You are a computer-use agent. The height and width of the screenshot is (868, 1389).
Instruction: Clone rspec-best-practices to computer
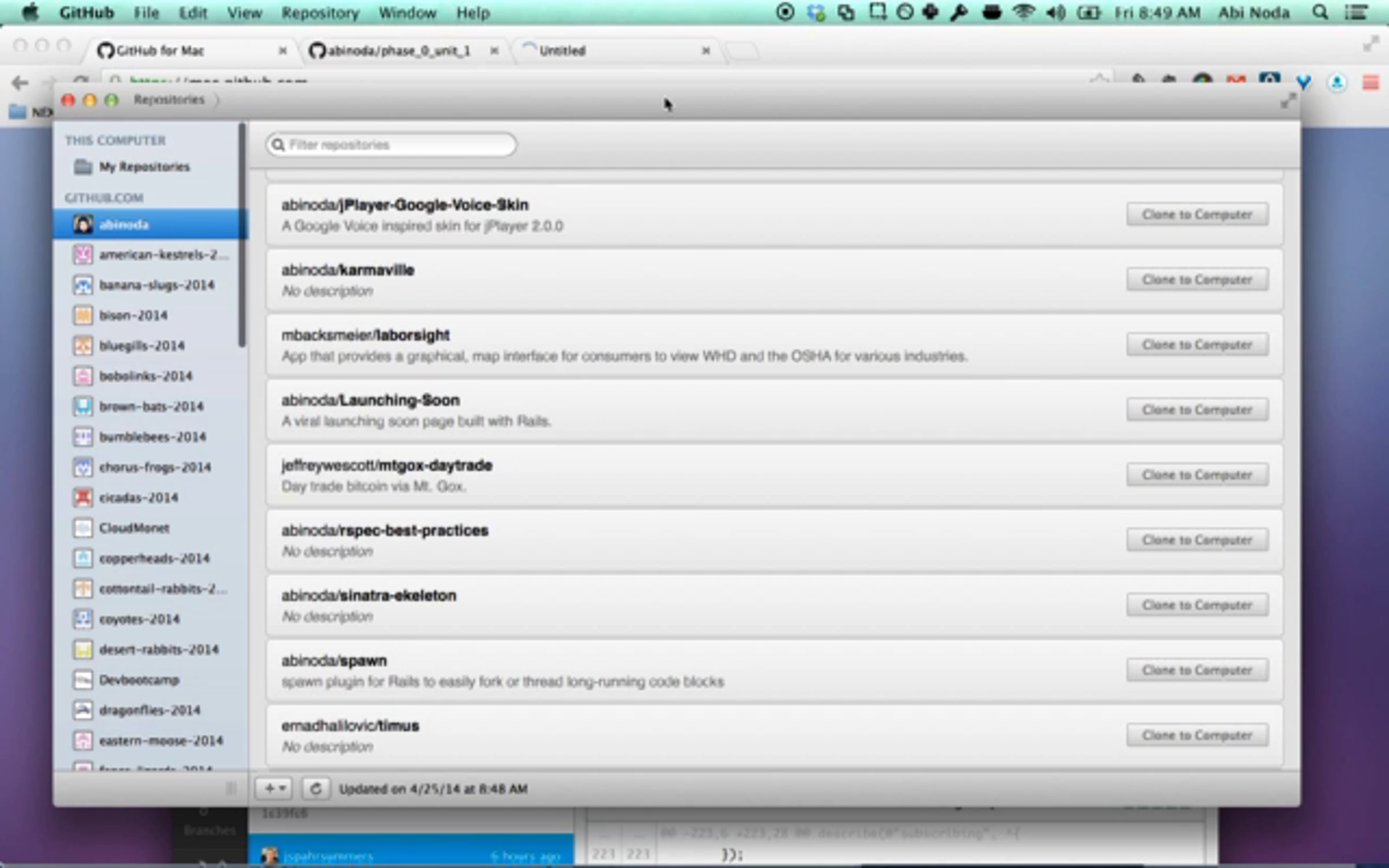click(1197, 540)
